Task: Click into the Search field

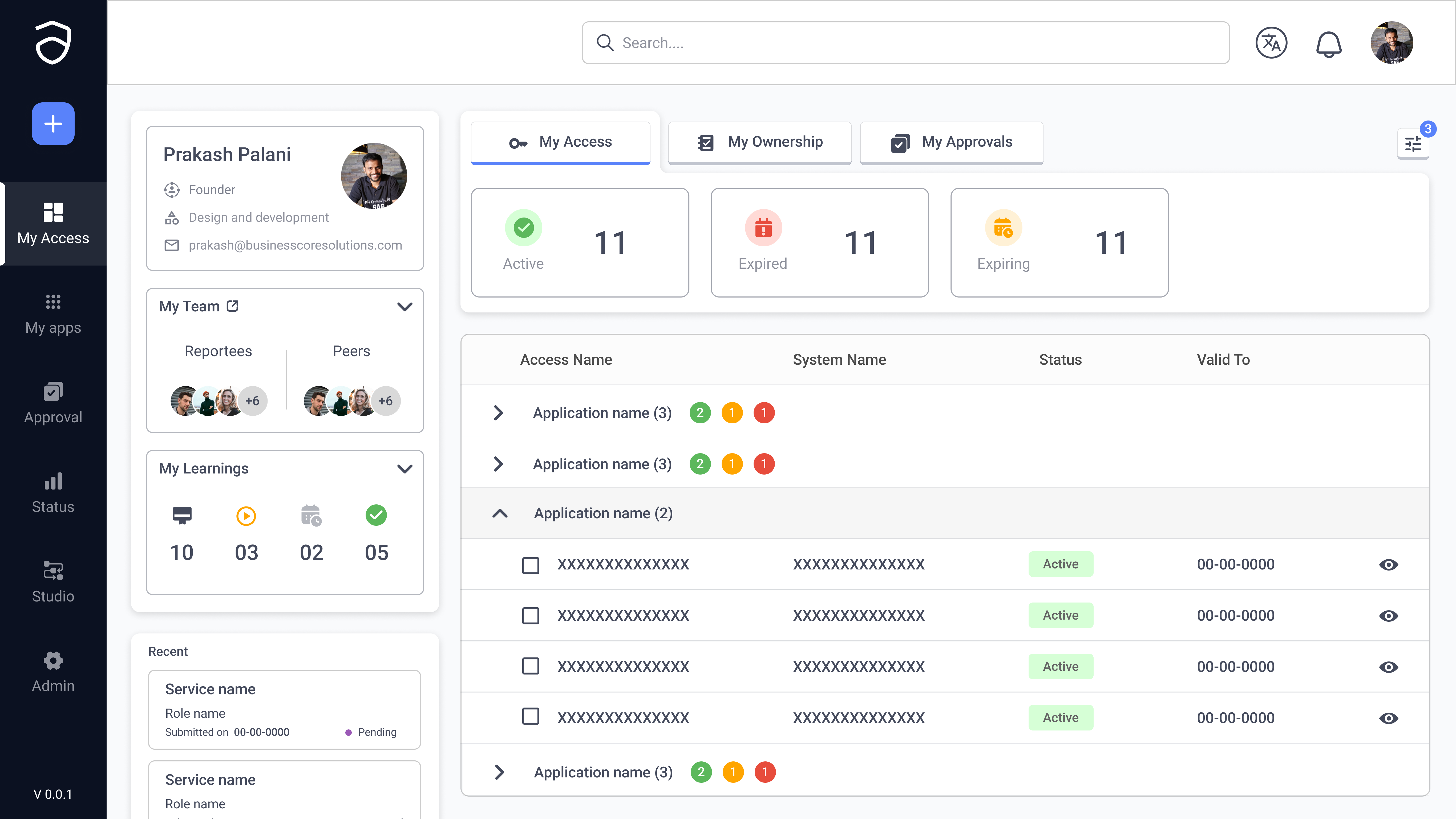Action: click(x=905, y=42)
